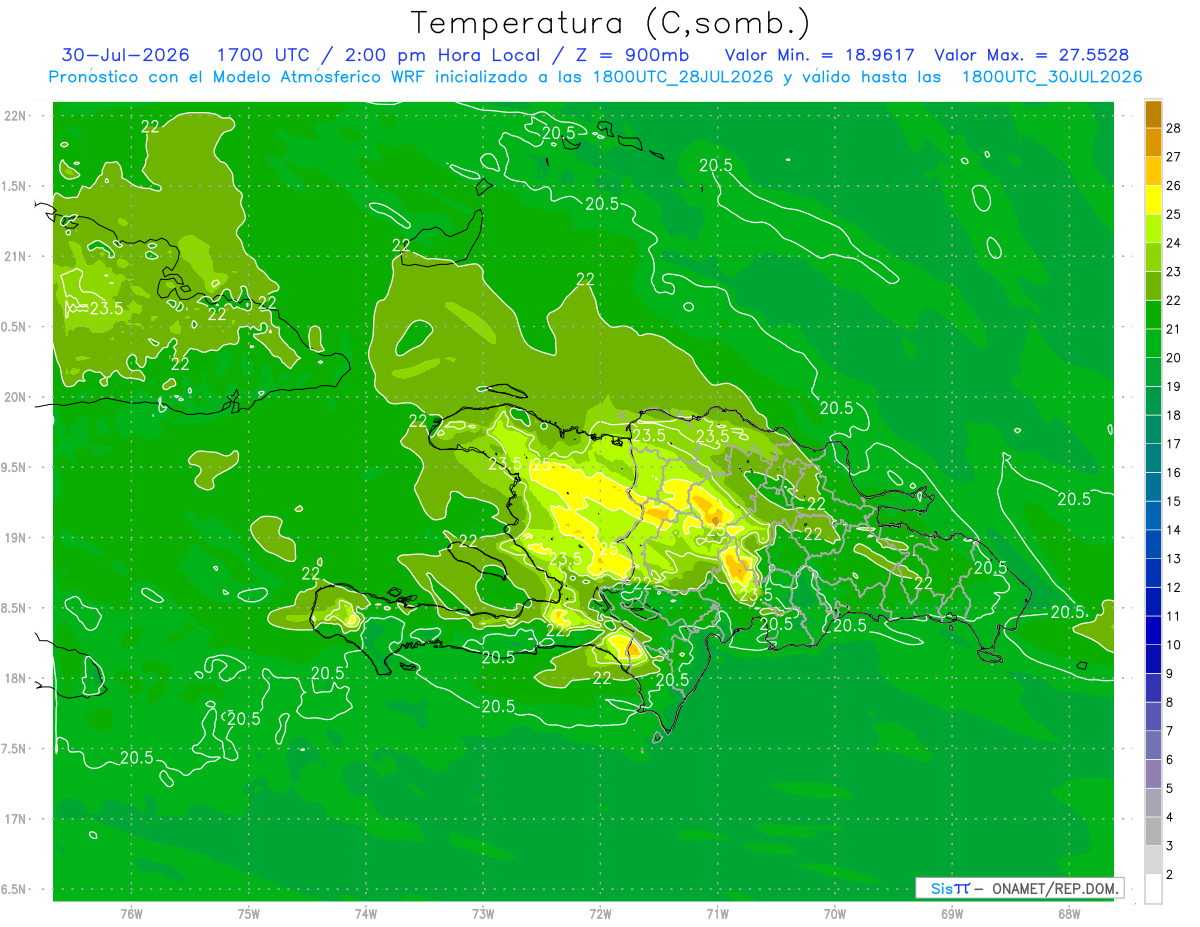Pick the teal legend swatch between 16 and 17
The image size is (1200, 927).
[x=1153, y=458]
